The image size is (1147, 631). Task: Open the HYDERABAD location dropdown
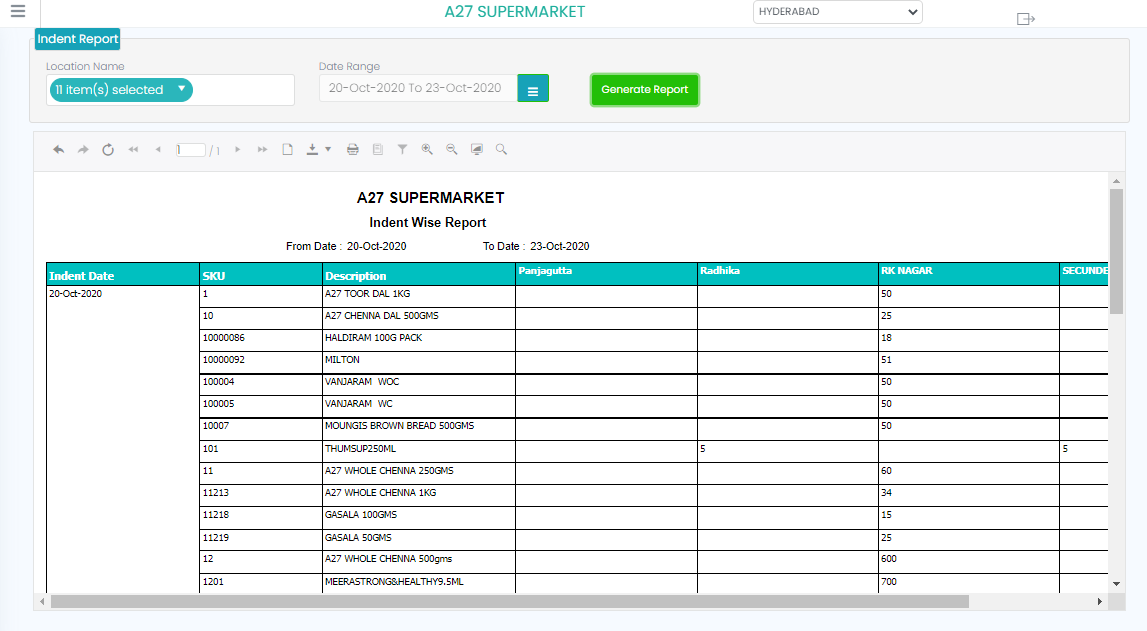pos(837,12)
